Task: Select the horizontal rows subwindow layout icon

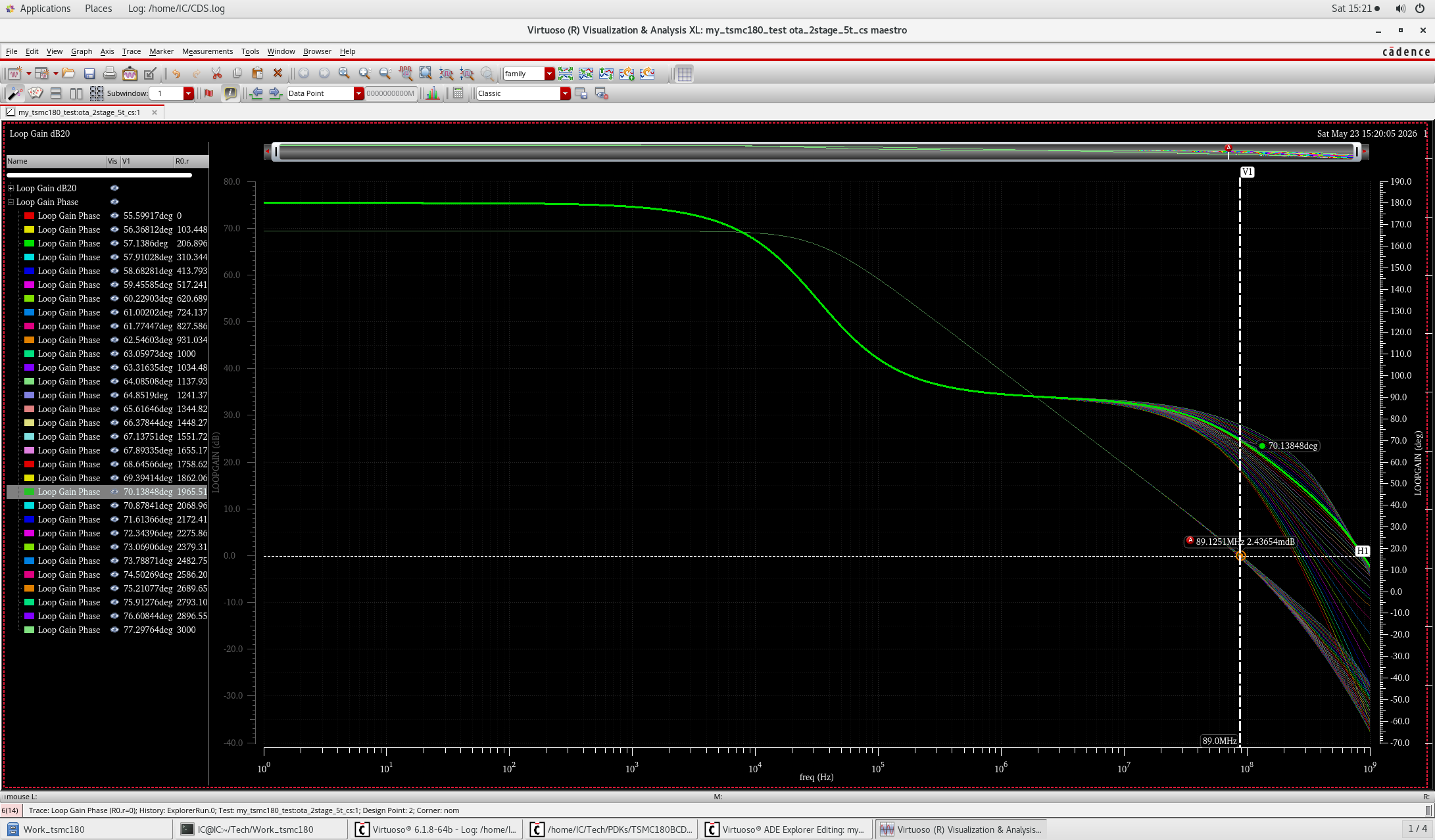Action: [x=56, y=93]
